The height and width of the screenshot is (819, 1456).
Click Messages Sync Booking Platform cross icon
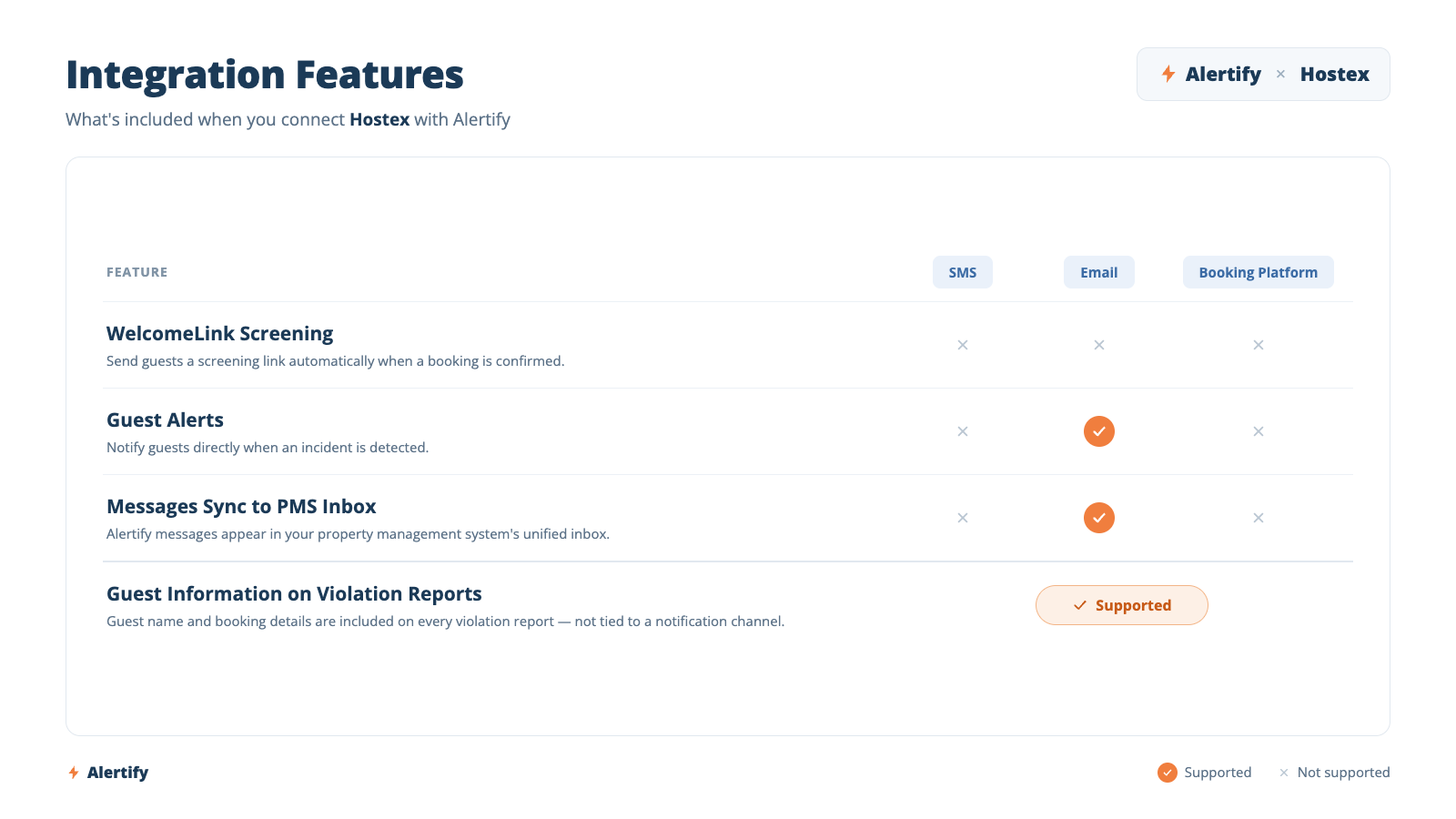(1259, 518)
